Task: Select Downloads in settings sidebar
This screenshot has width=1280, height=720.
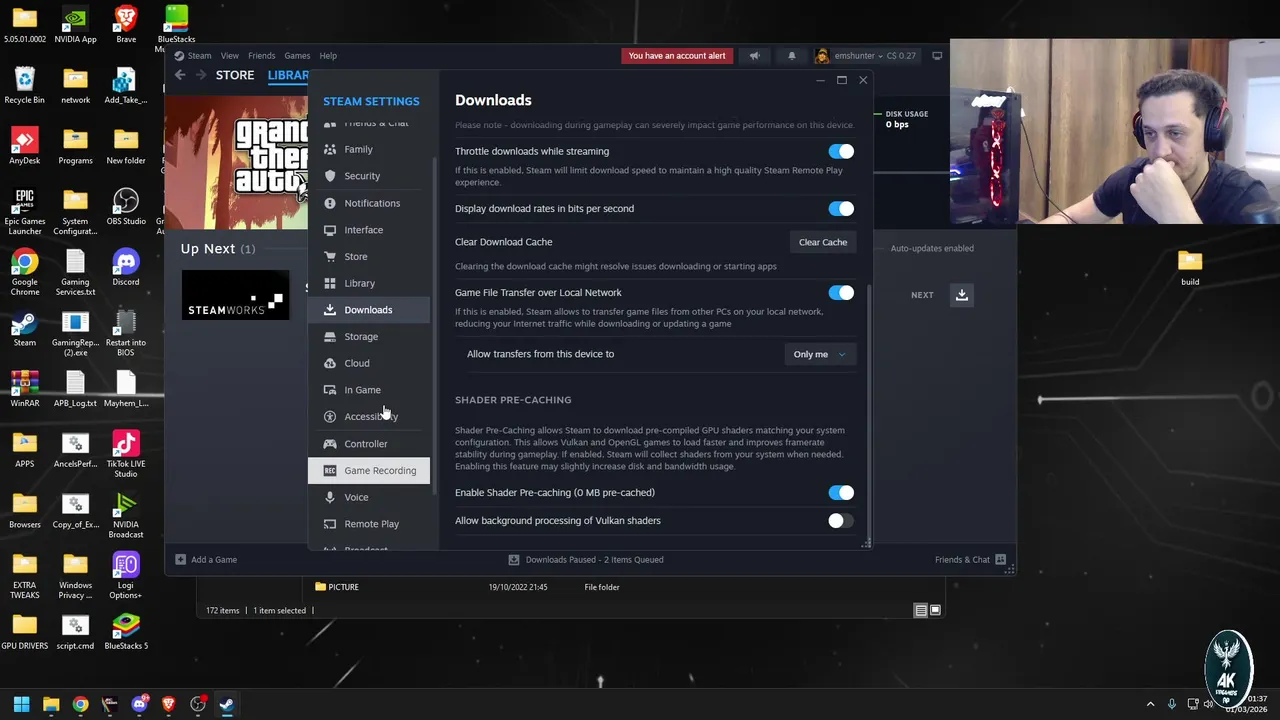Action: tap(368, 310)
